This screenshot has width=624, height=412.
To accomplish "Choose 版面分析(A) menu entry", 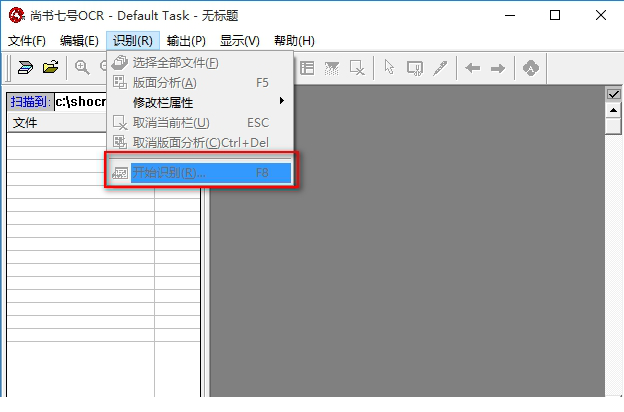I will [201, 83].
